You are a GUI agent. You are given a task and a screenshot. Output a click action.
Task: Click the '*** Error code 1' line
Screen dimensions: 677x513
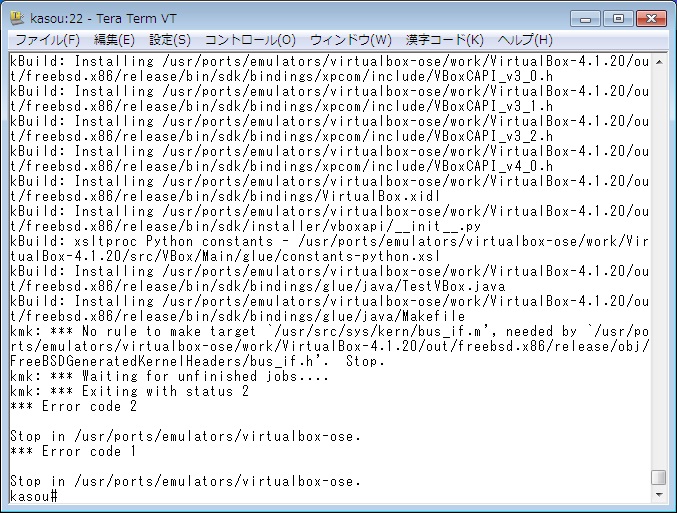(x=73, y=451)
